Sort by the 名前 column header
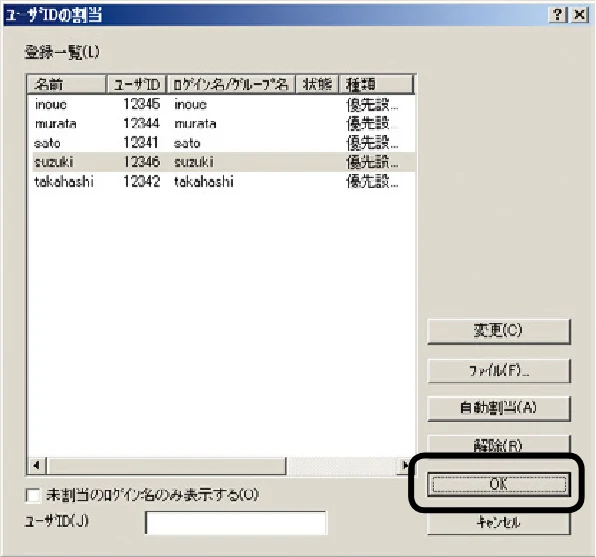Image resolution: width=596 pixels, height=557 pixels. (x=66, y=84)
